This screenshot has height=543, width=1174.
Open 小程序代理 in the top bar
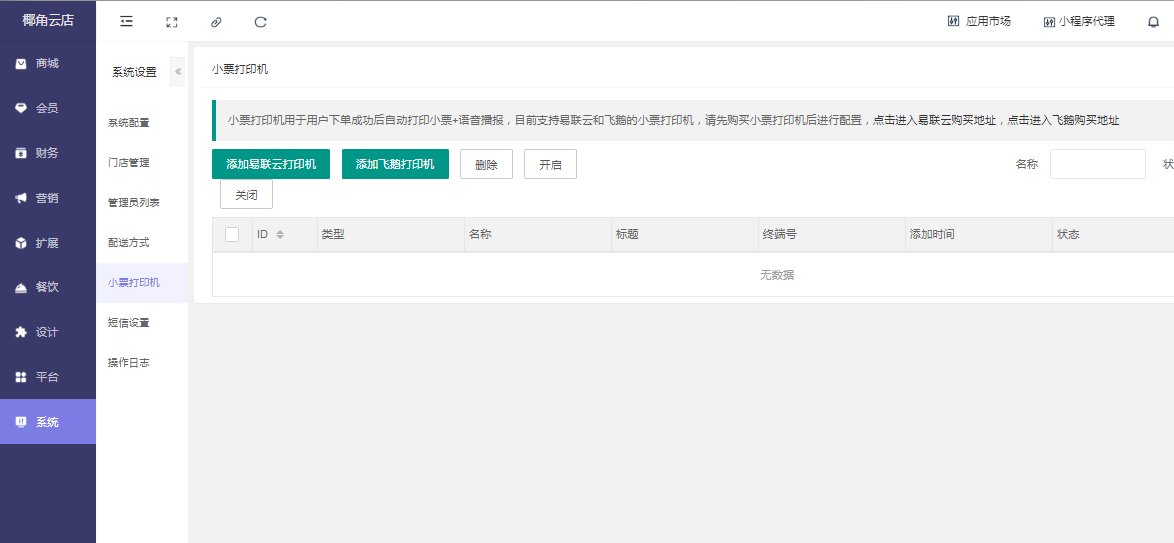(x=1078, y=21)
